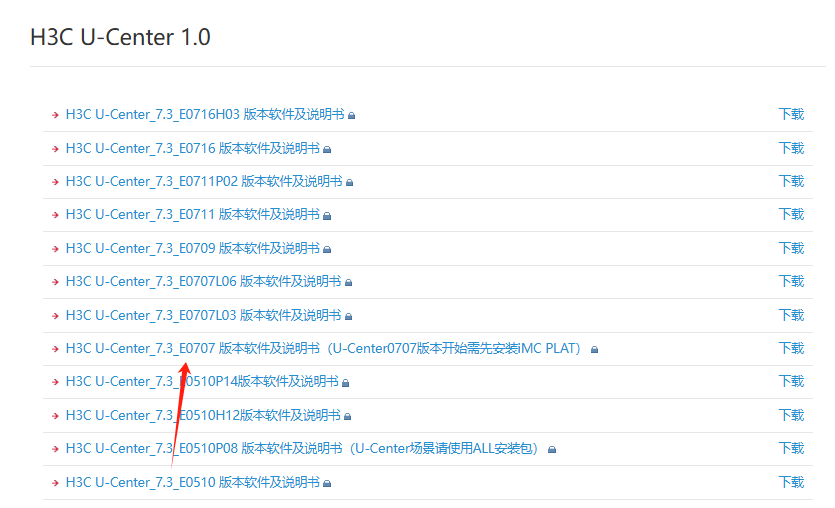
Task: Click the lock icon after E0707L06
Action: [x=348, y=283]
